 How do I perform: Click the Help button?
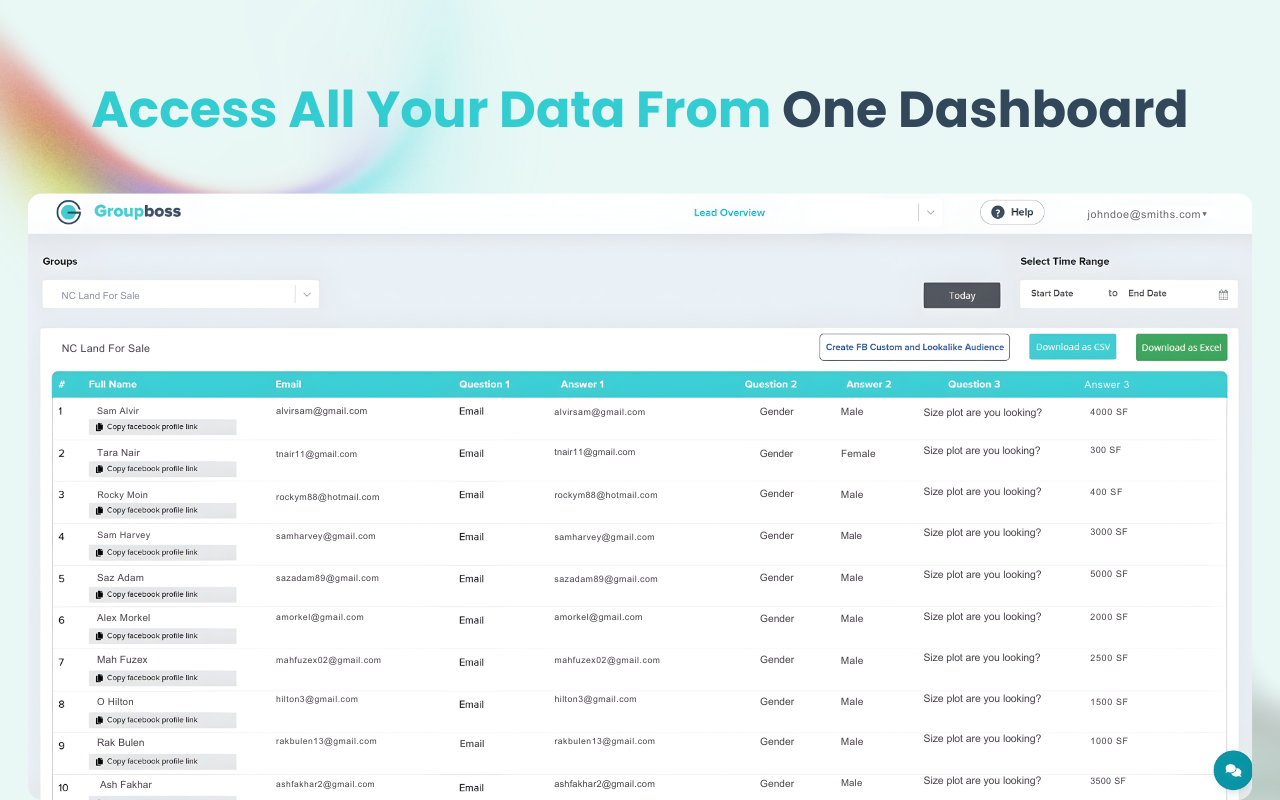pyautogui.click(x=1012, y=212)
